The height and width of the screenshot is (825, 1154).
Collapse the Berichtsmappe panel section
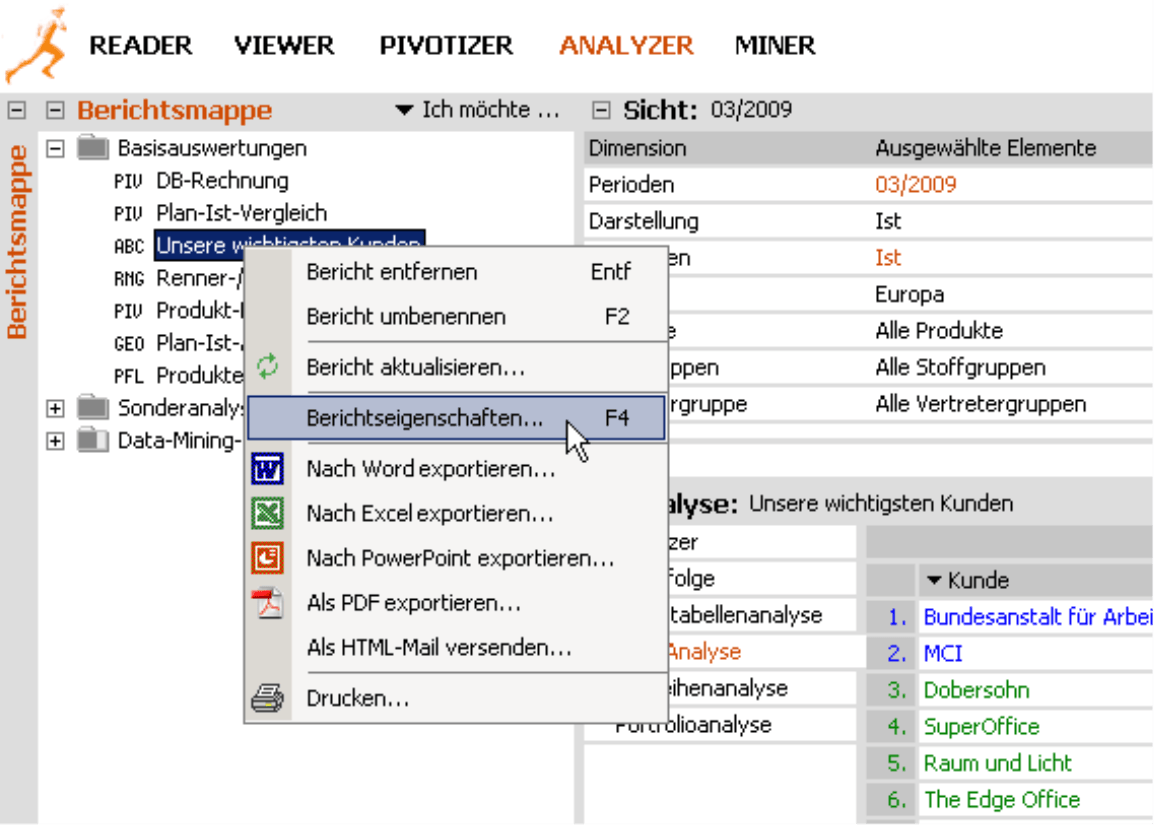(x=55, y=110)
